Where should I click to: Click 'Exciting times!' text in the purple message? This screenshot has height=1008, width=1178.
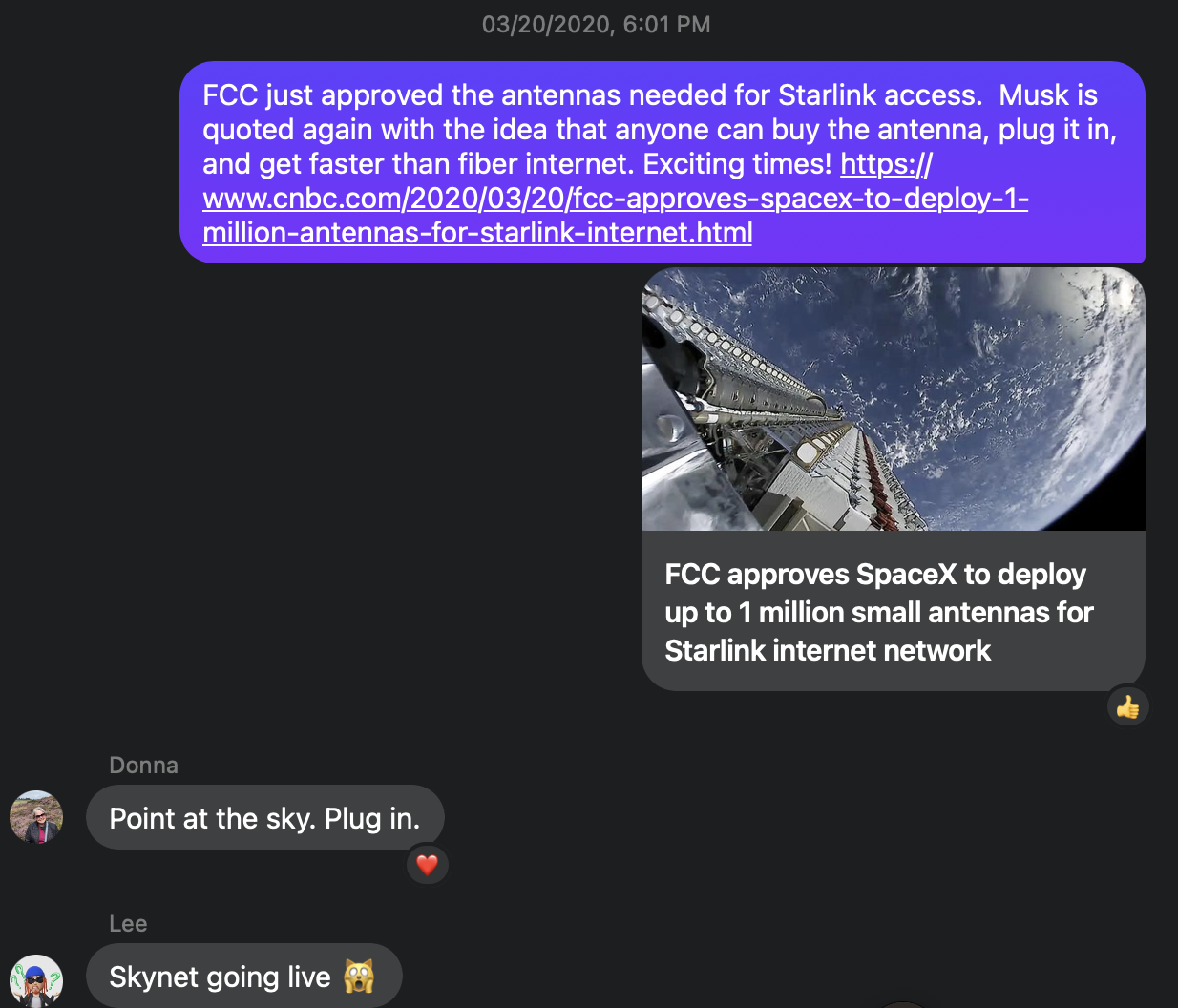point(738,164)
